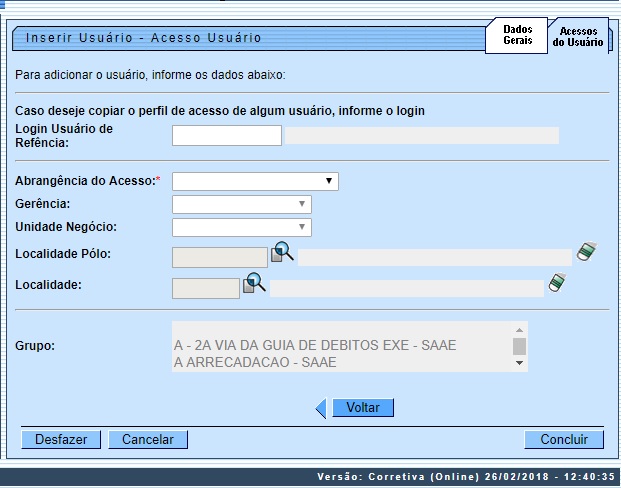Click the Desfazer button
Image resolution: width=621 pixels, height=488 pixels.
pos(61,439)
